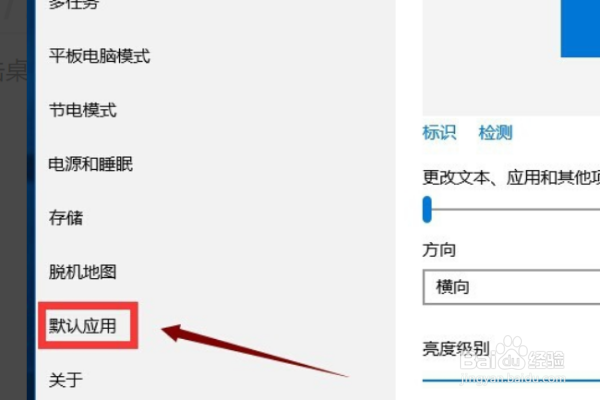Click the text size slider handle
Screen dimensions: 600x400
click(x=427, y=209)
